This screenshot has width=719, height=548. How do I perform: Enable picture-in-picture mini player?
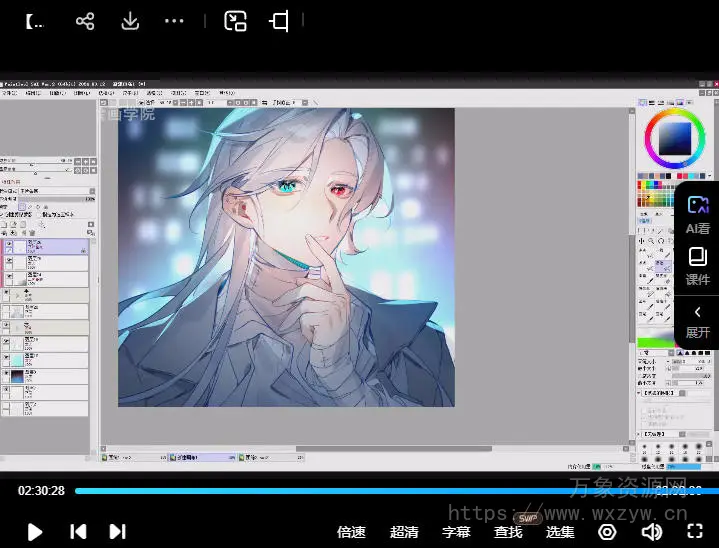[x=235, y=21]
